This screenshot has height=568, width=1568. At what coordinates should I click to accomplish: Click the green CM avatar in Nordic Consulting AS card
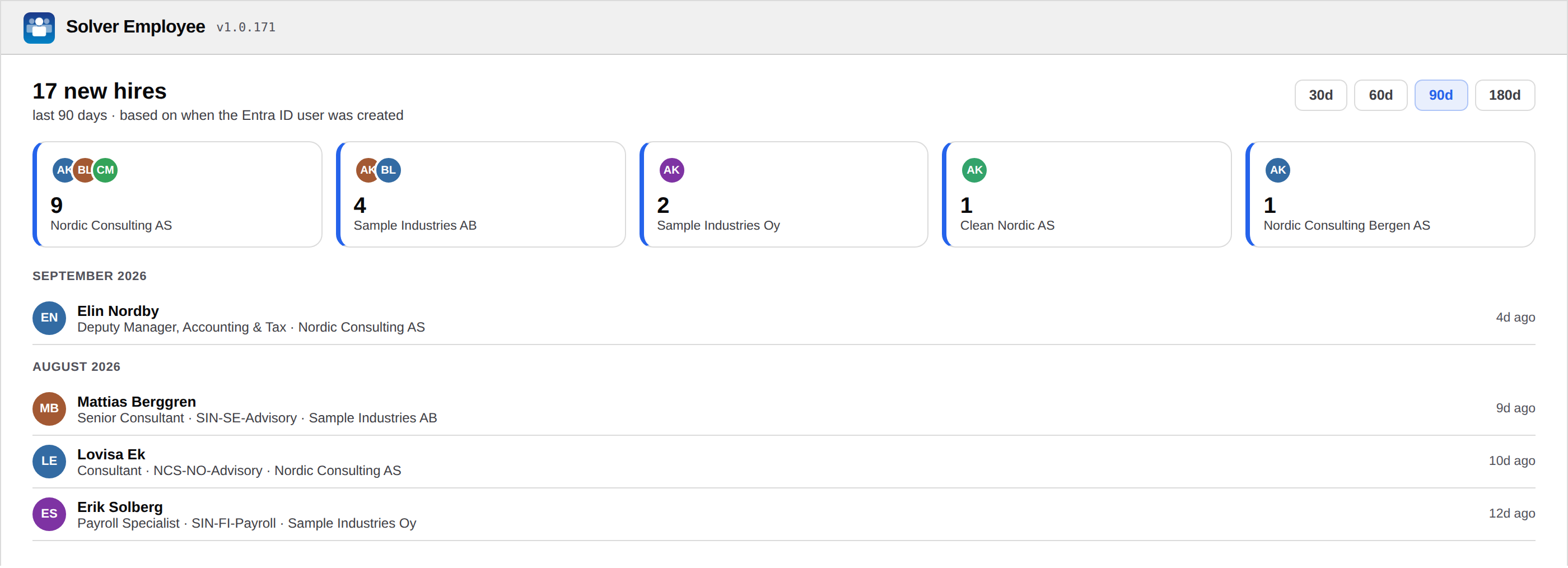[105, 170]
